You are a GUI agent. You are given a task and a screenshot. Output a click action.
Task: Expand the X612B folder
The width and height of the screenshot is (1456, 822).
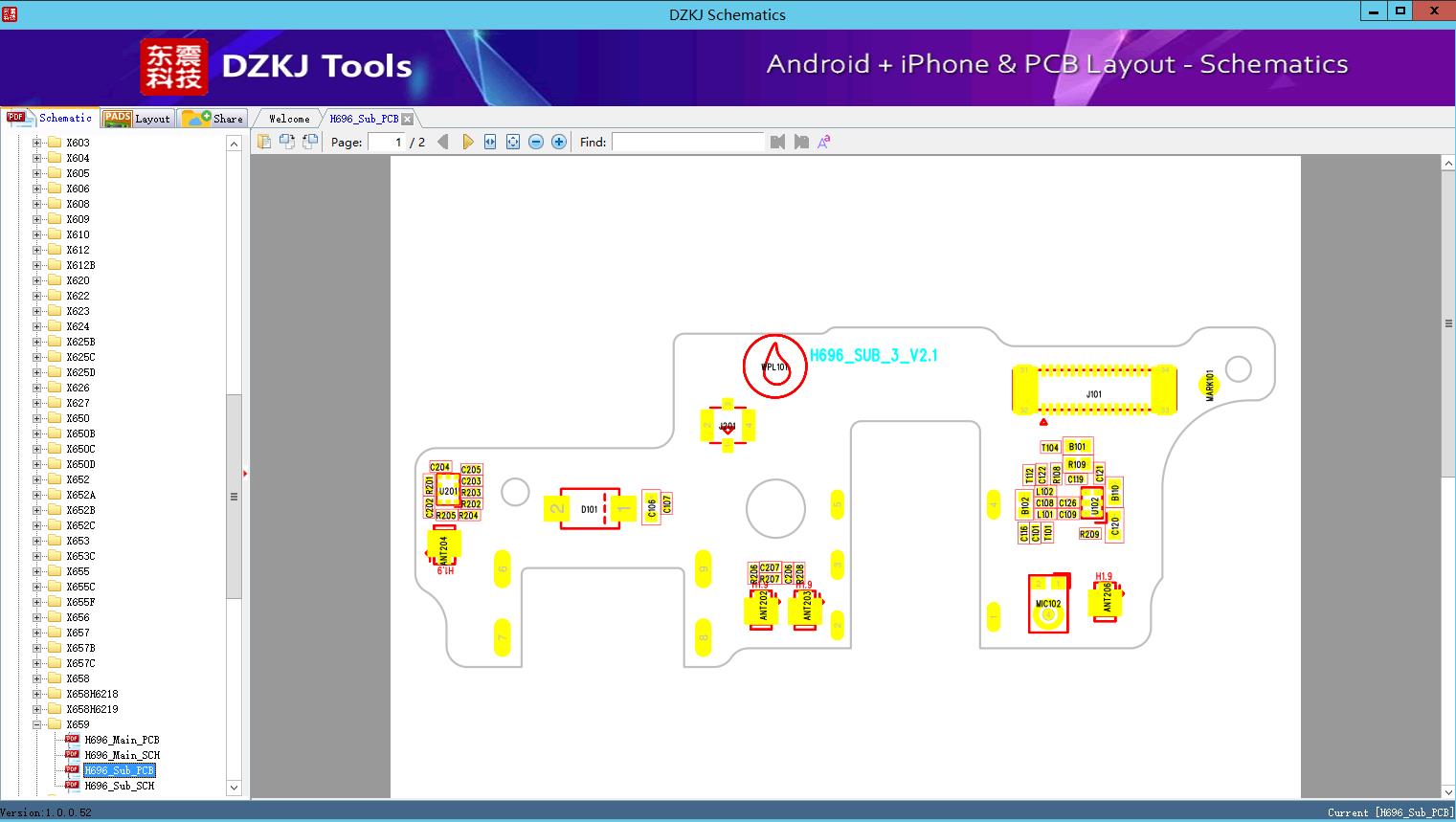[37, 265]
